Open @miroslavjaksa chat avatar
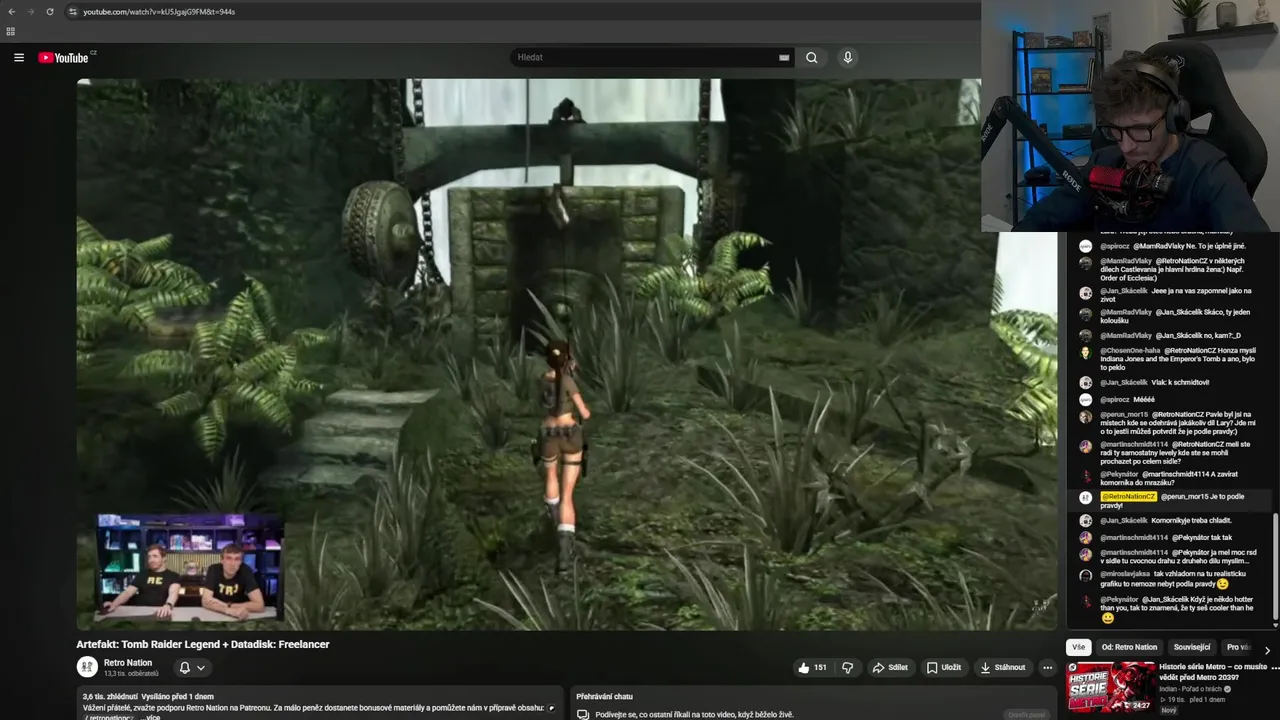This screenshot has width=1280, height=720. pos(1085,576)
